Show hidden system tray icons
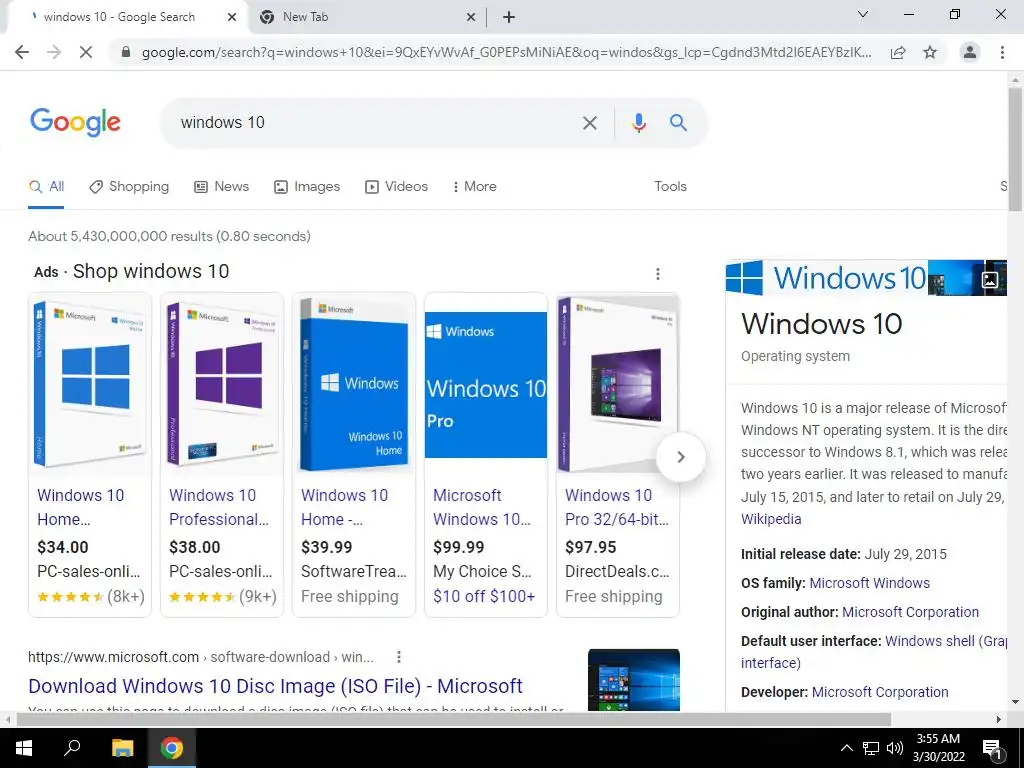 846,748
